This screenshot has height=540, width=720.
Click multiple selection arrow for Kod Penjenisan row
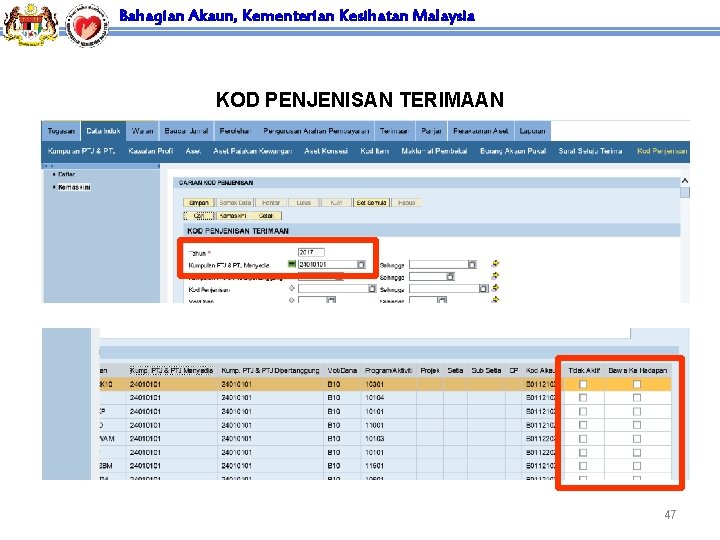[495, 287]
